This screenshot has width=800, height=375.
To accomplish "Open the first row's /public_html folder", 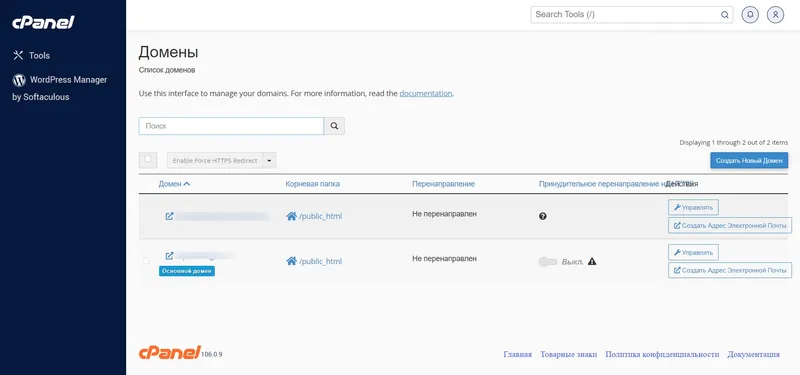I will click(314, 216).
